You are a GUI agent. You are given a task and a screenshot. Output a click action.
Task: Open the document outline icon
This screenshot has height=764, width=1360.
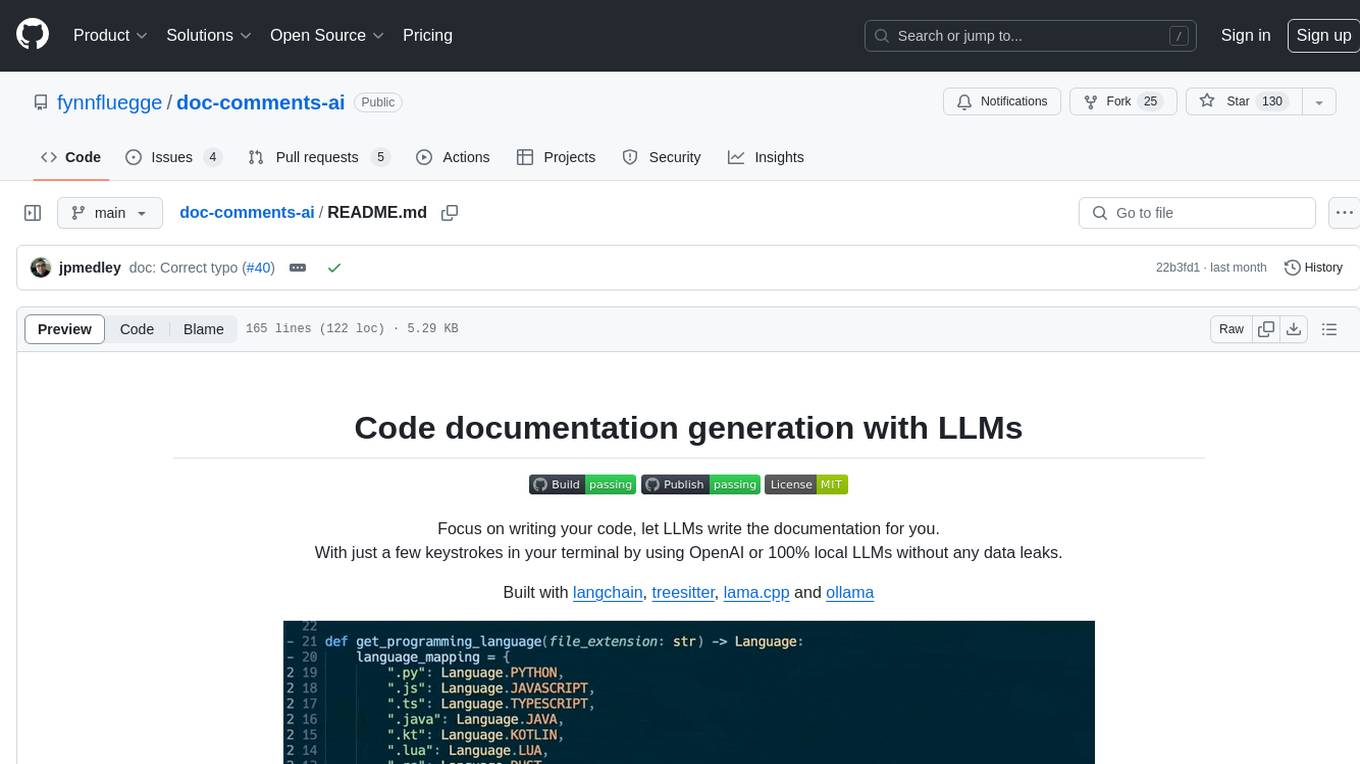(x=1329, y=329)
